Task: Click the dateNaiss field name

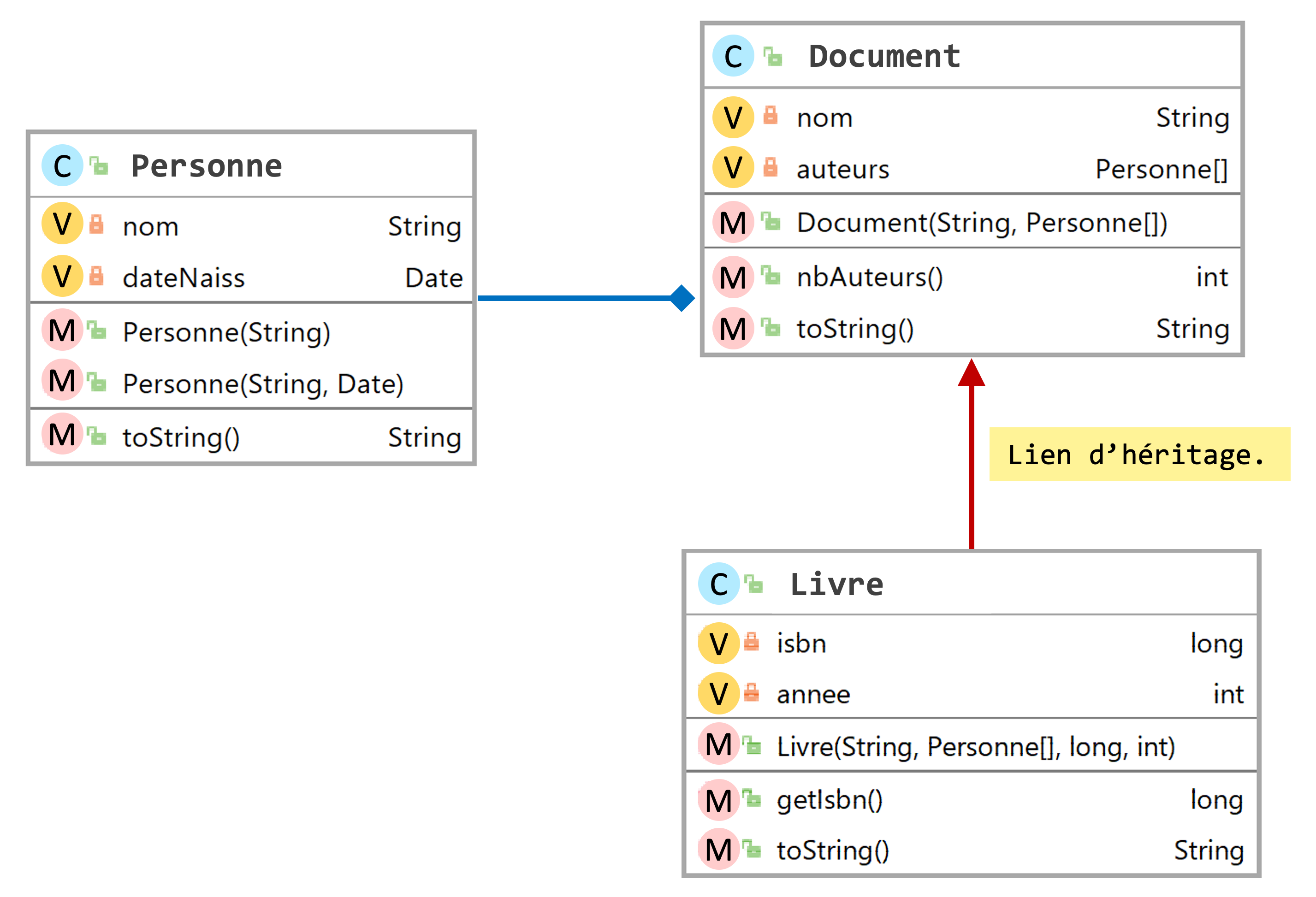Action: pos(184,278)
